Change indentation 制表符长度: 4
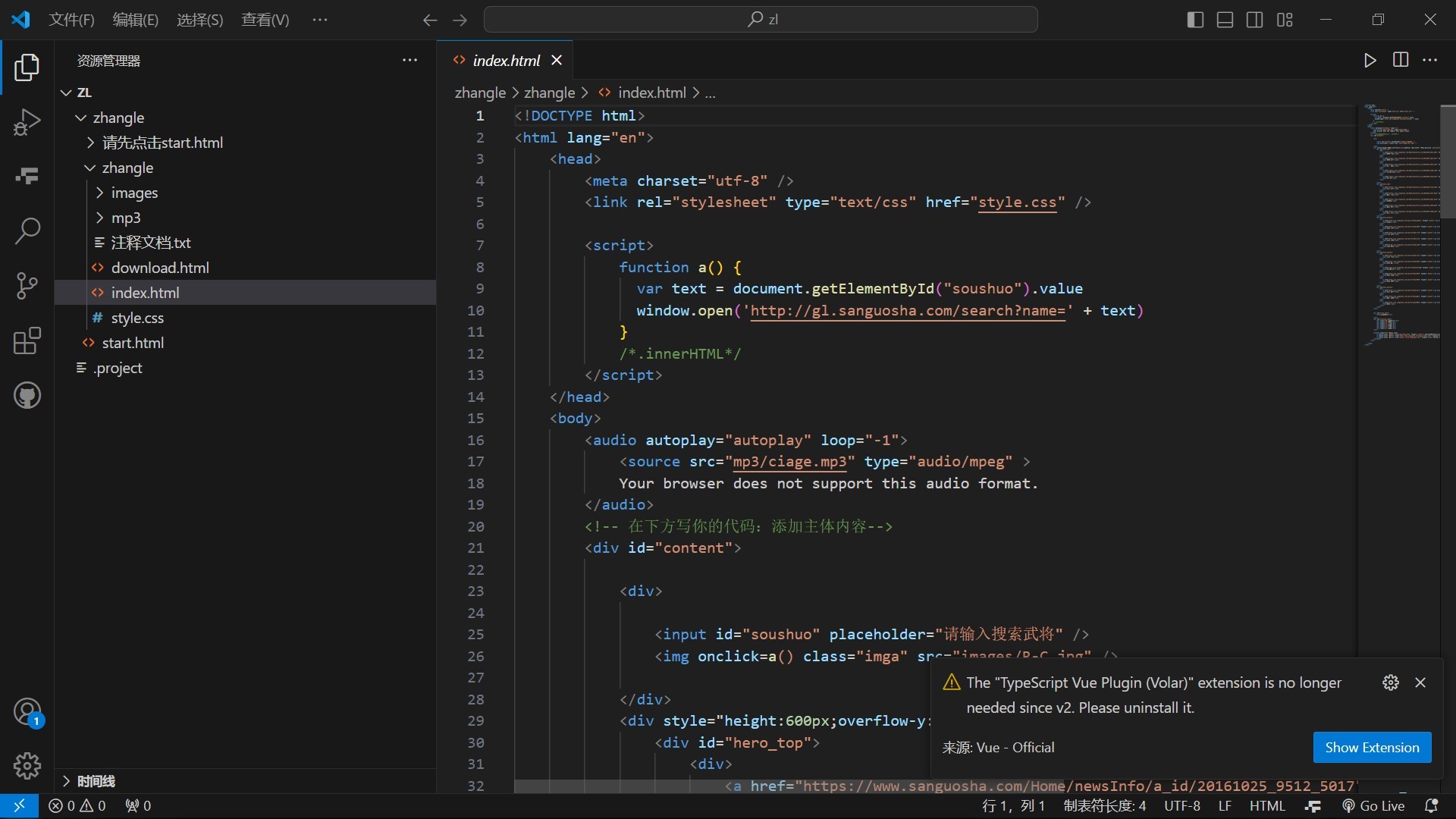This screenshot has width=1456, height=819. click(1104, 806)
